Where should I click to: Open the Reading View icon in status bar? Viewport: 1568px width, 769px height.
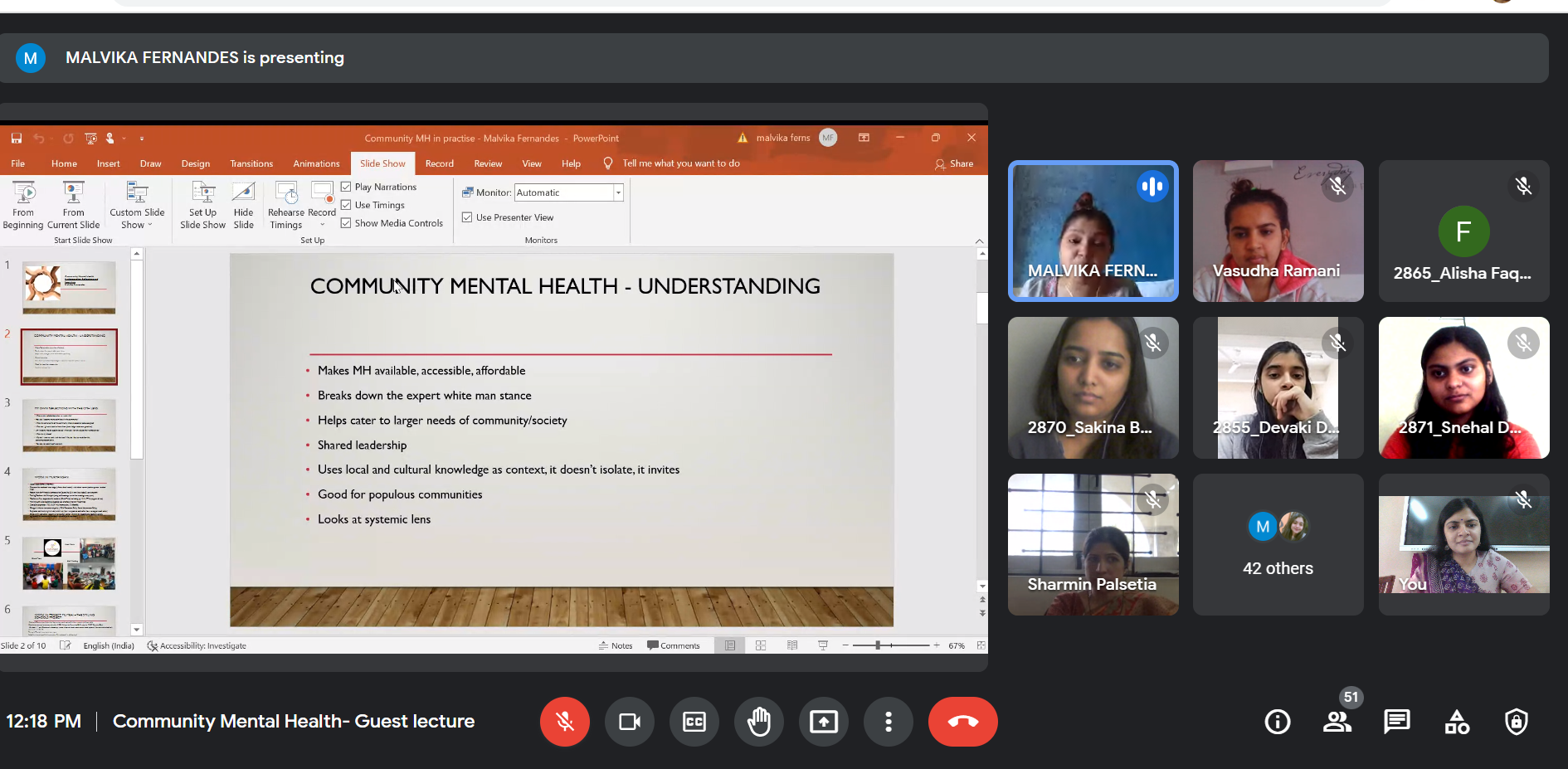(x=791, y=645)
